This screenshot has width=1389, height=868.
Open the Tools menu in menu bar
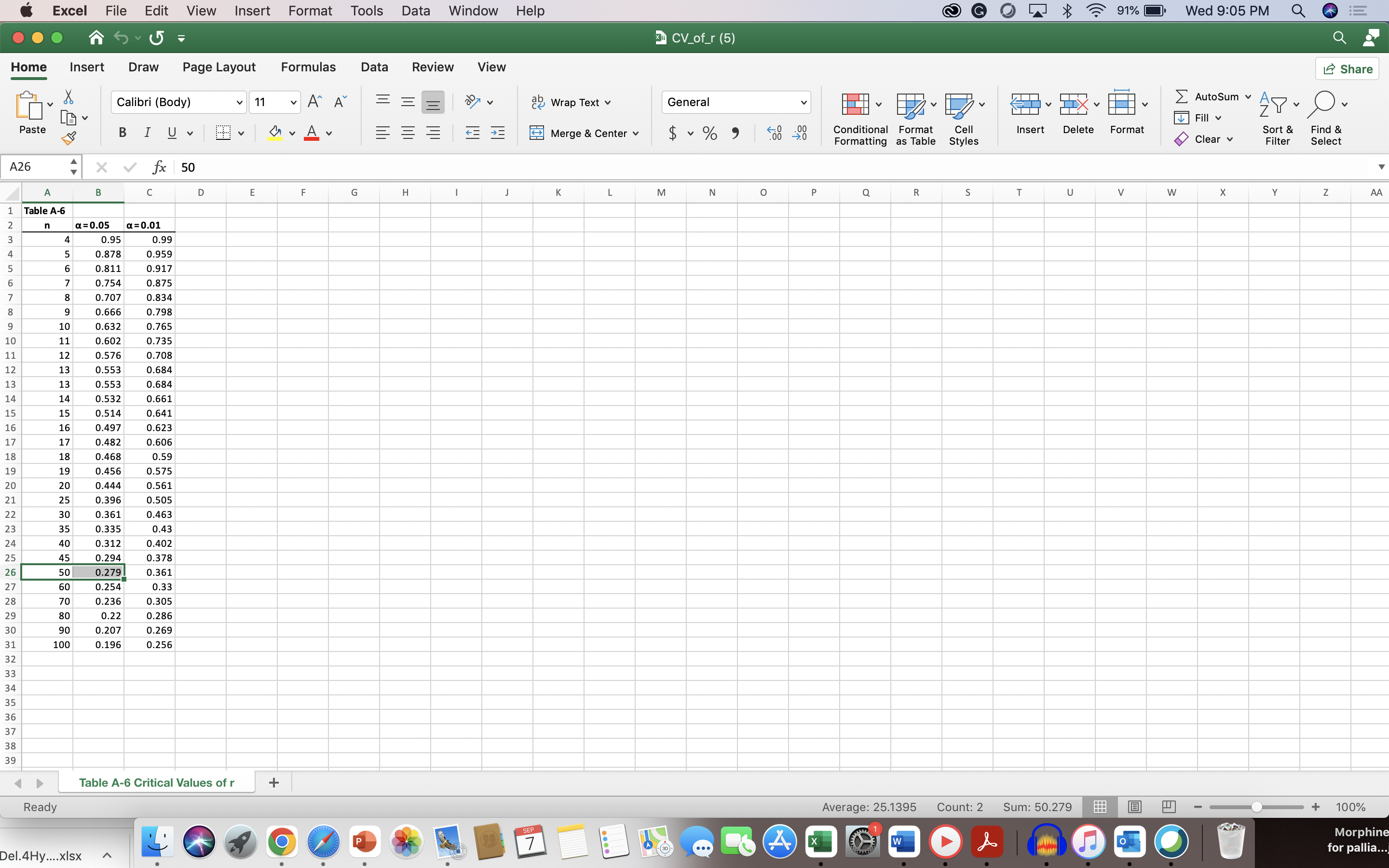click(x=367, y=11)
